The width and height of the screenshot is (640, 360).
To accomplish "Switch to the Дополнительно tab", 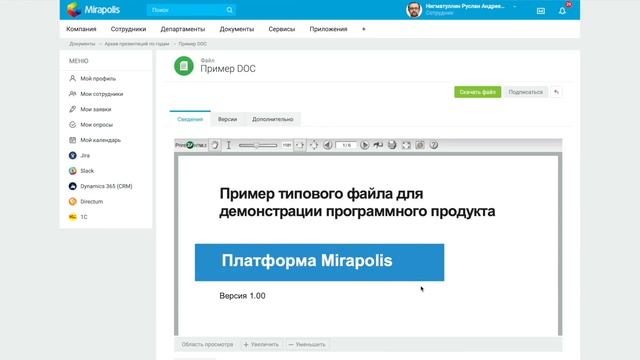I will click(x=273, y=119).
